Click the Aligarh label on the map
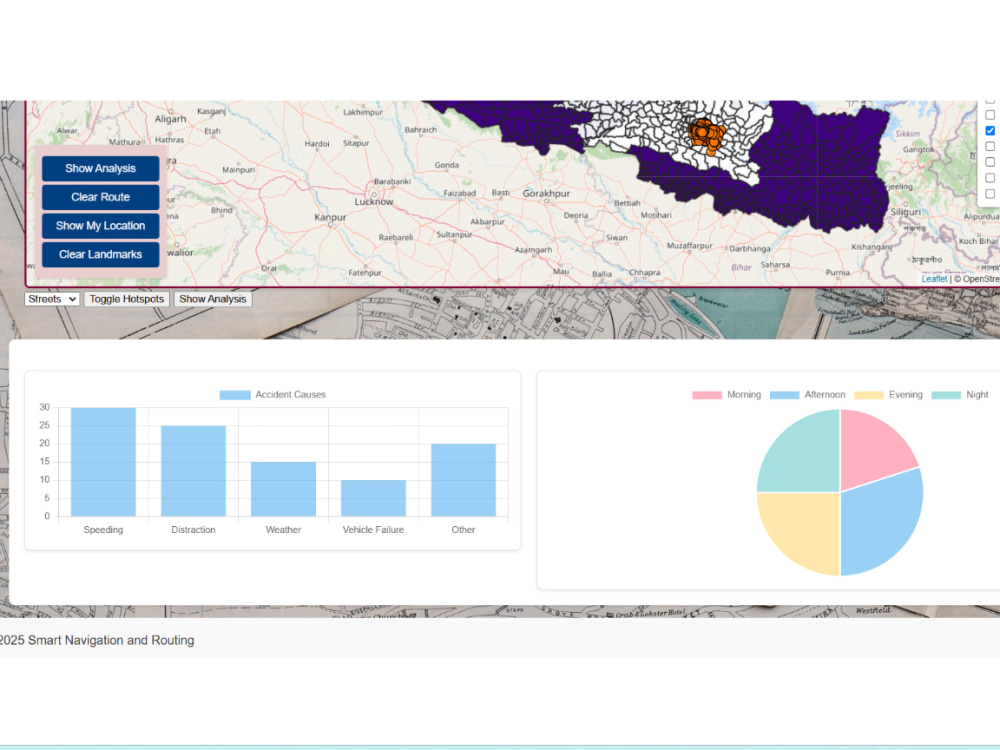This screenshot has width=1000, height=750. [170, 119]
